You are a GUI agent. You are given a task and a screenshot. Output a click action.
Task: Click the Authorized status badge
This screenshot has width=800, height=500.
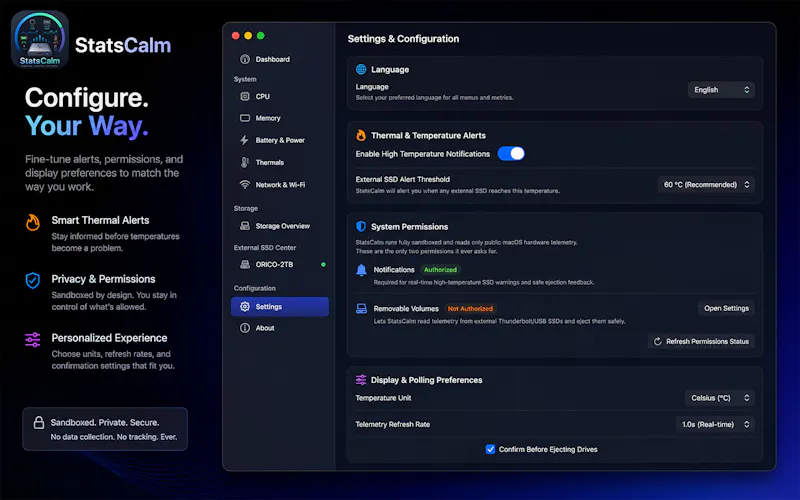tap(440, 269)
